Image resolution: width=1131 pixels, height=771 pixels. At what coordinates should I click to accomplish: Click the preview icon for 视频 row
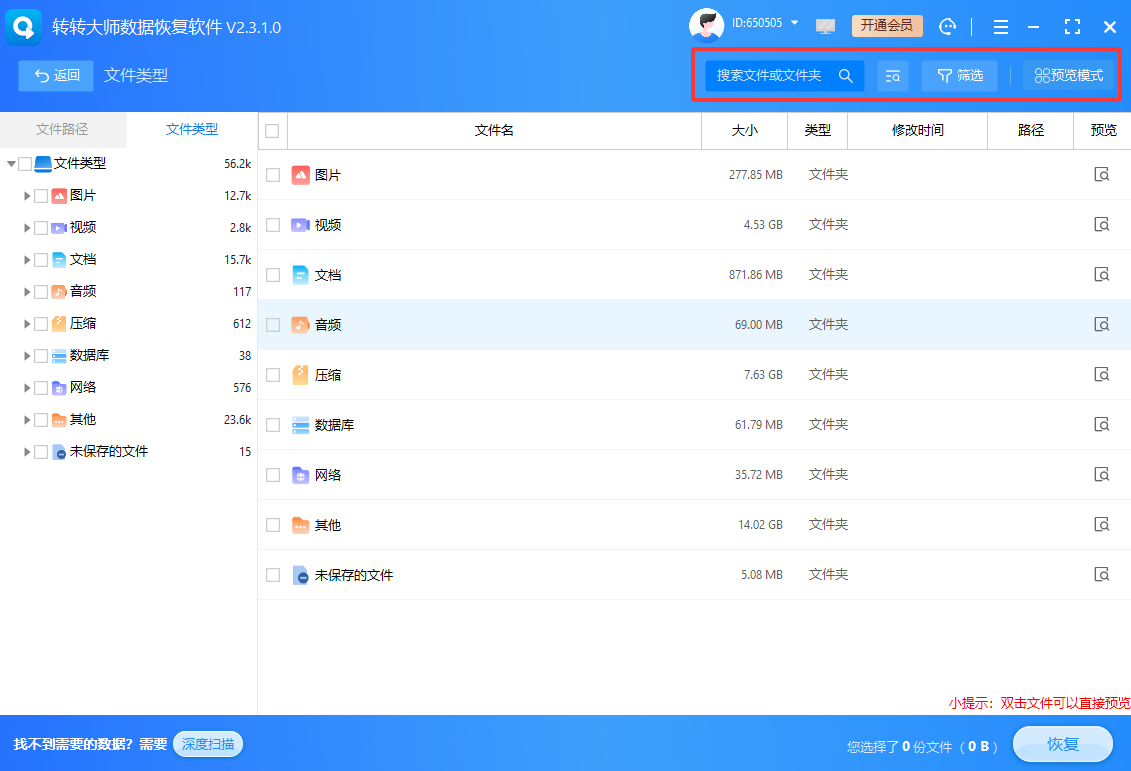[1101, 224]
